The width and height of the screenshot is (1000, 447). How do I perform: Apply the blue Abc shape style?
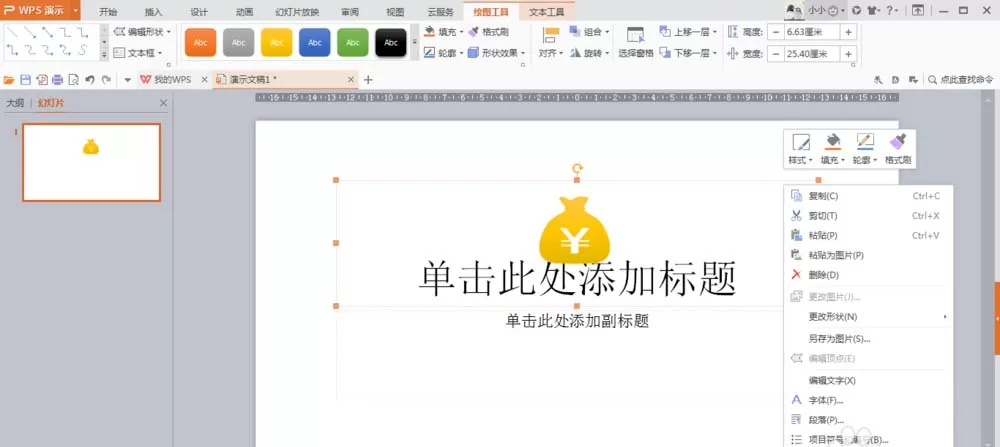[315, 43]
